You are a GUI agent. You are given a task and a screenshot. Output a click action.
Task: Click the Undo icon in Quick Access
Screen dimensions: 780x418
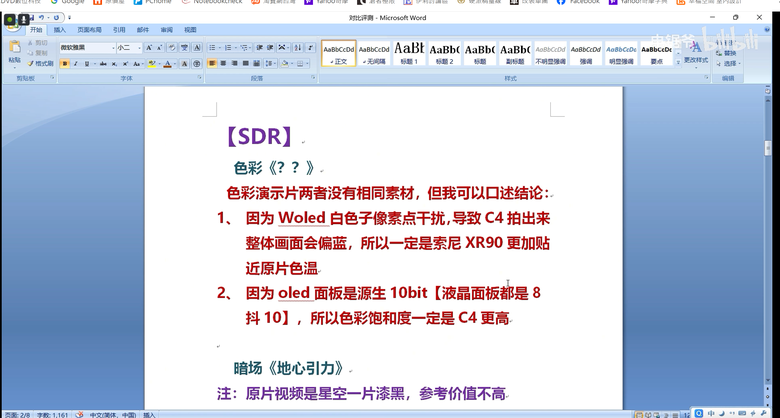pos(41,18)
